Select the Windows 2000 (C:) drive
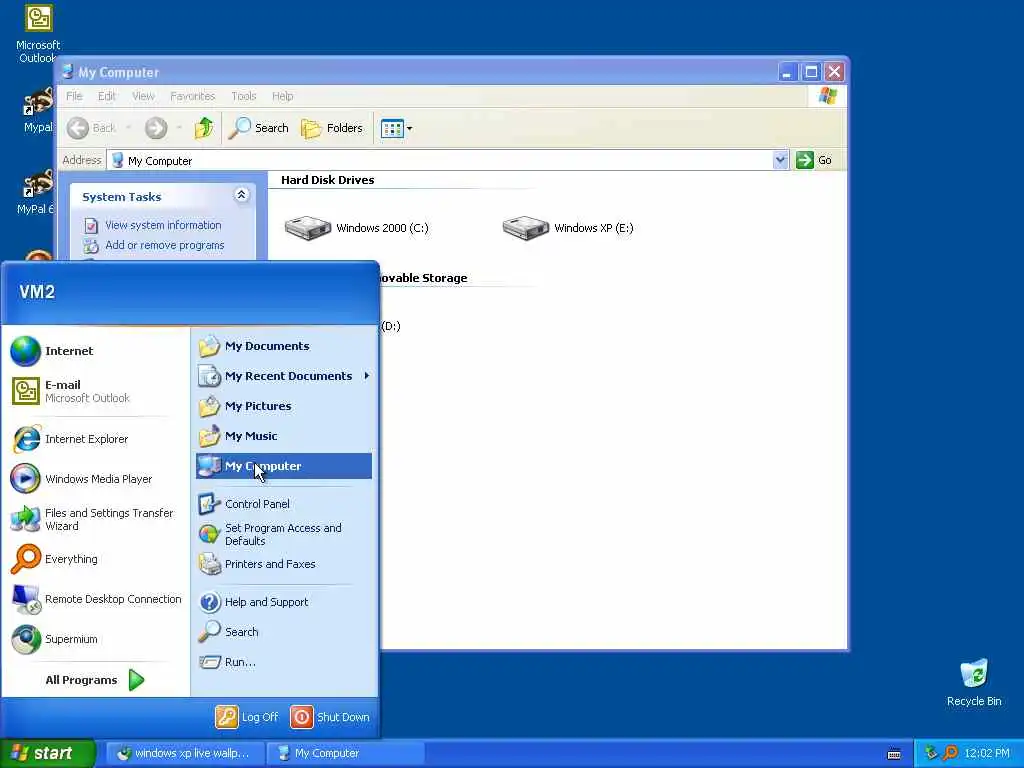Screen dimensions: 1024x768 tap(357, 228)
